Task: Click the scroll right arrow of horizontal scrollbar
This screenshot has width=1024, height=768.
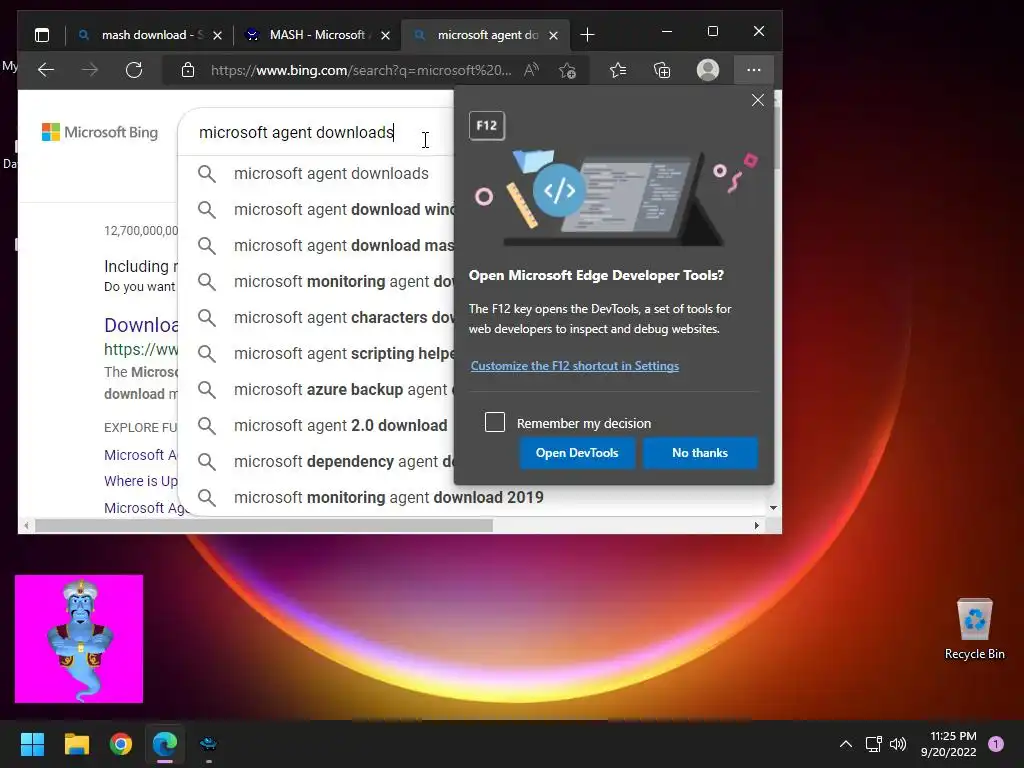Action: click(x=756, y=526)
